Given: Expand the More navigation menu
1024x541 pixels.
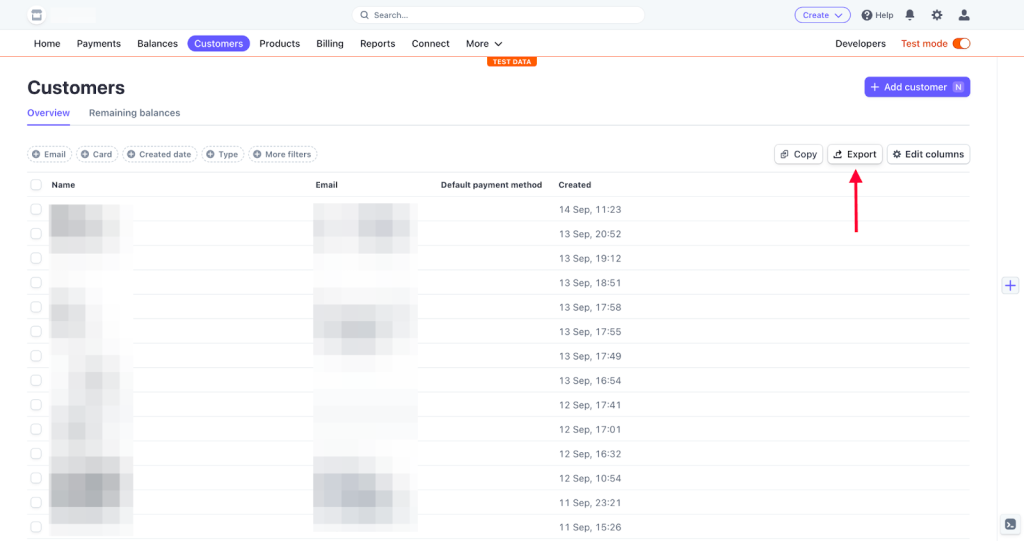Looking at the screenshot, I should 484,44.
